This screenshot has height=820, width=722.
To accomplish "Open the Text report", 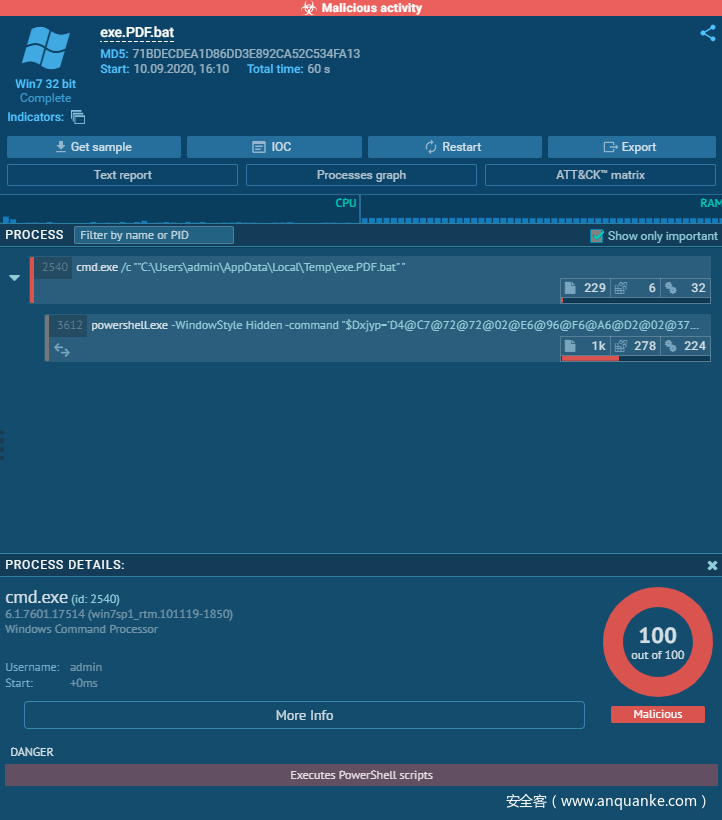I will [122, 175].
